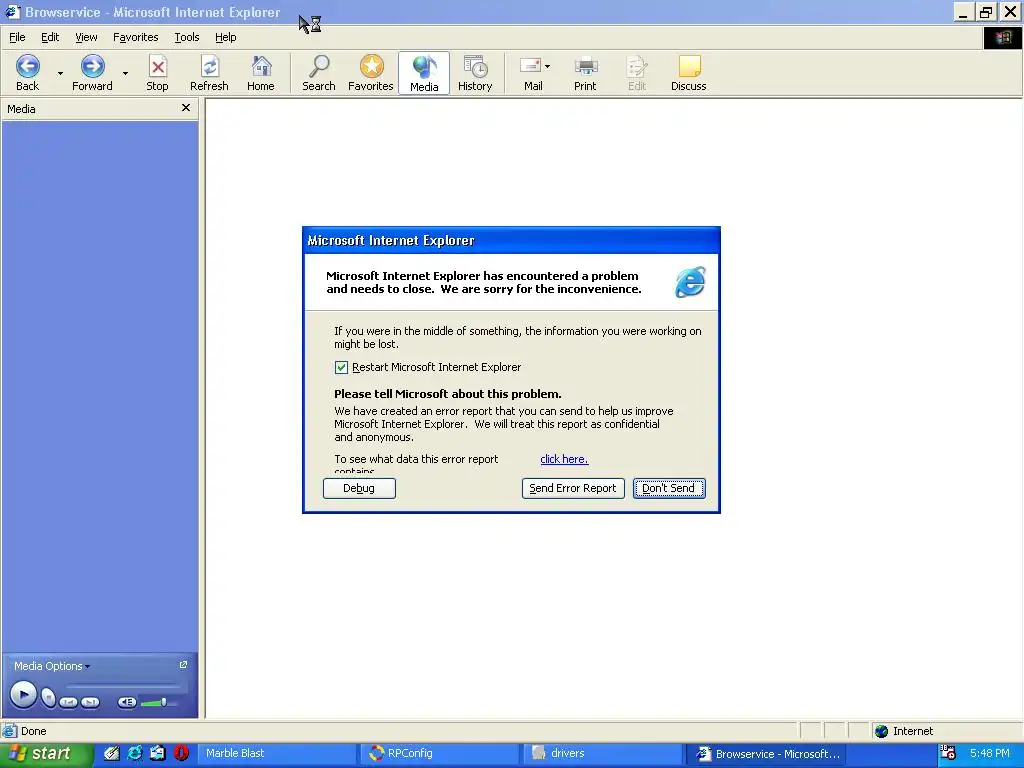Click the Internet zone globe icon
This screenshot has width=1024, height=768.
pyautogui.click(x=882, y=731)
